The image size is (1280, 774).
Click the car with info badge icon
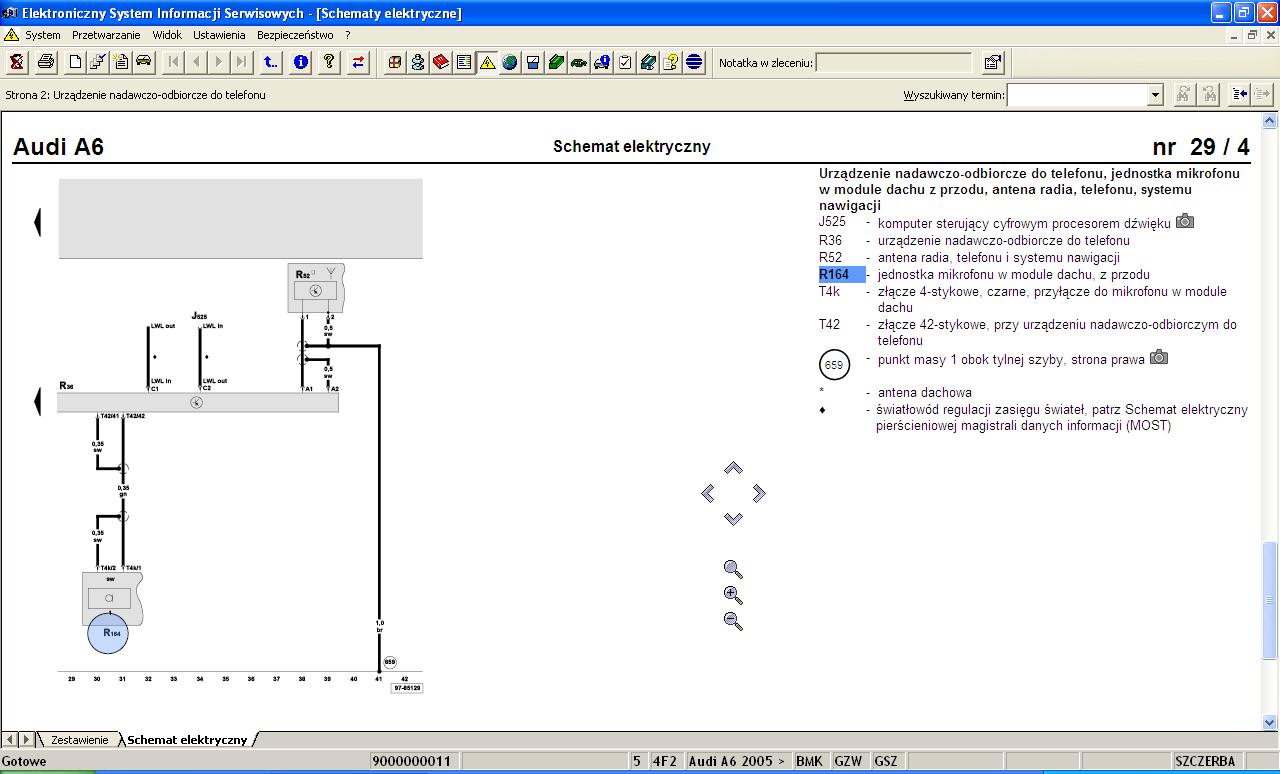(602, 62)
